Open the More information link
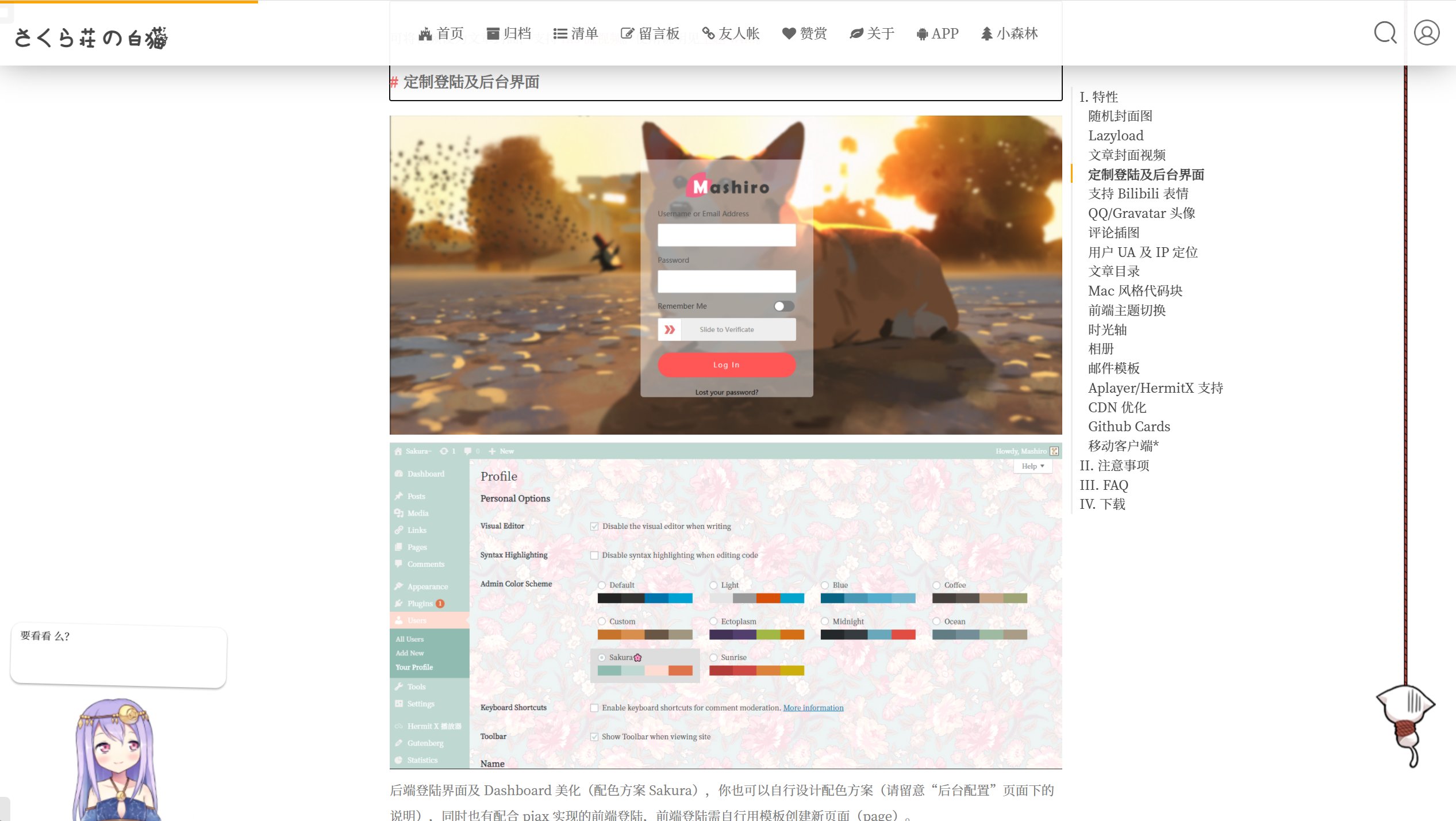The image size is (1456, 821). (x=813, y=707)
